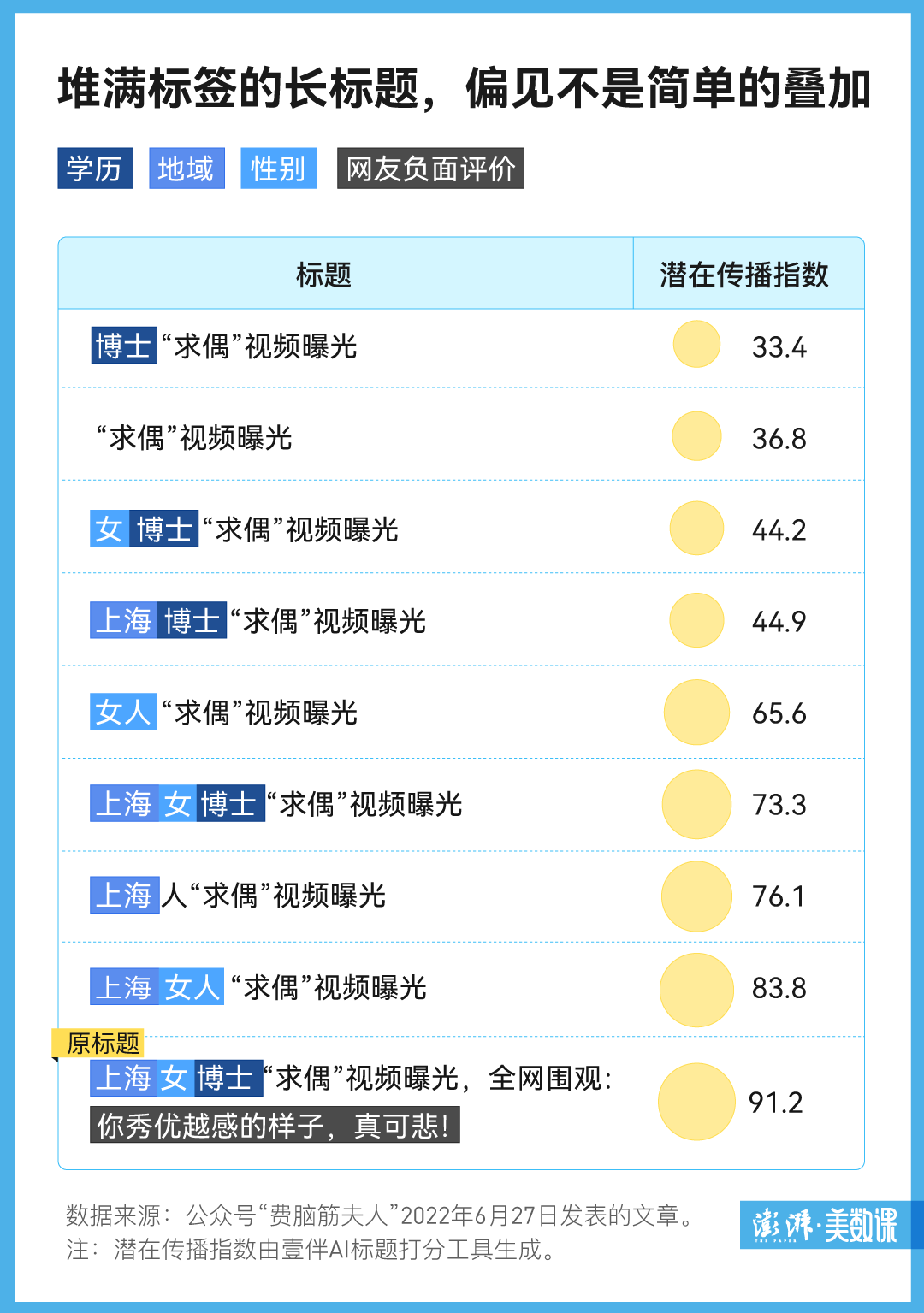
Task: Click the largest yellow circle beside 91.2
Action: (696, 1102)
